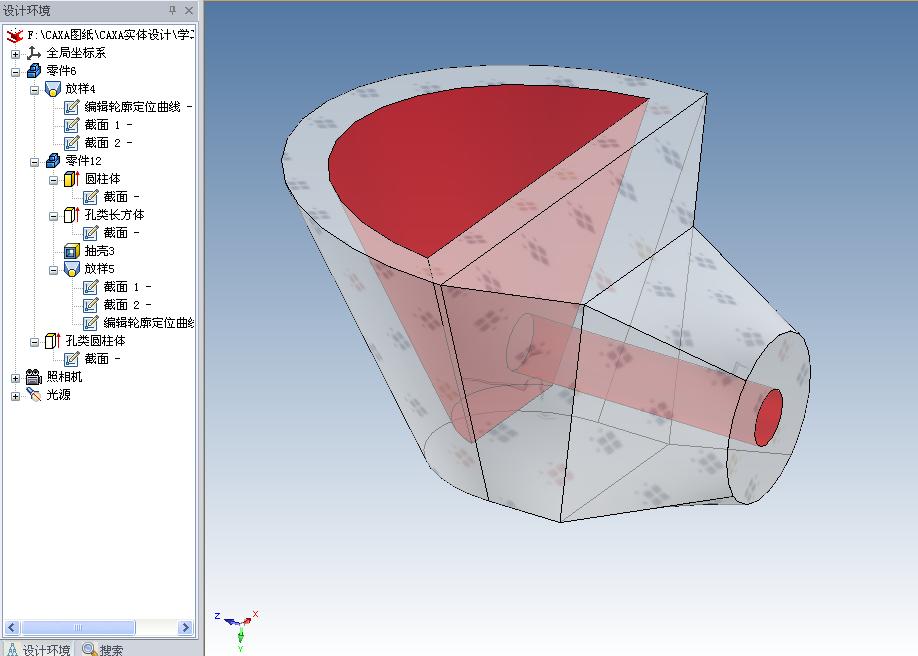Select the 孔类长方体 hole block icon
The height and width of the screenshot is (656, 918).
(71, 215)
